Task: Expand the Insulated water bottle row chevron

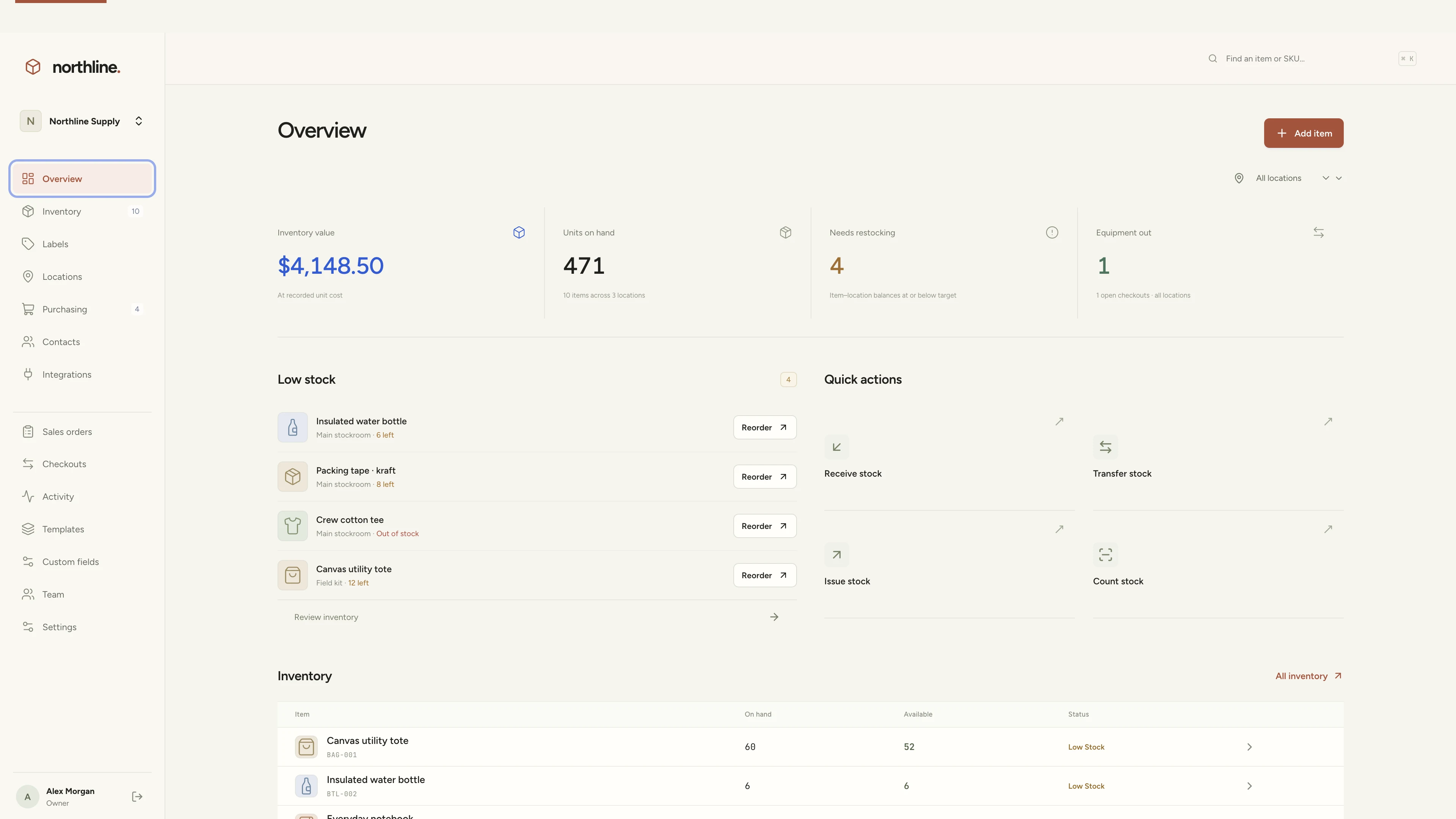Action: pos(1249,786)
